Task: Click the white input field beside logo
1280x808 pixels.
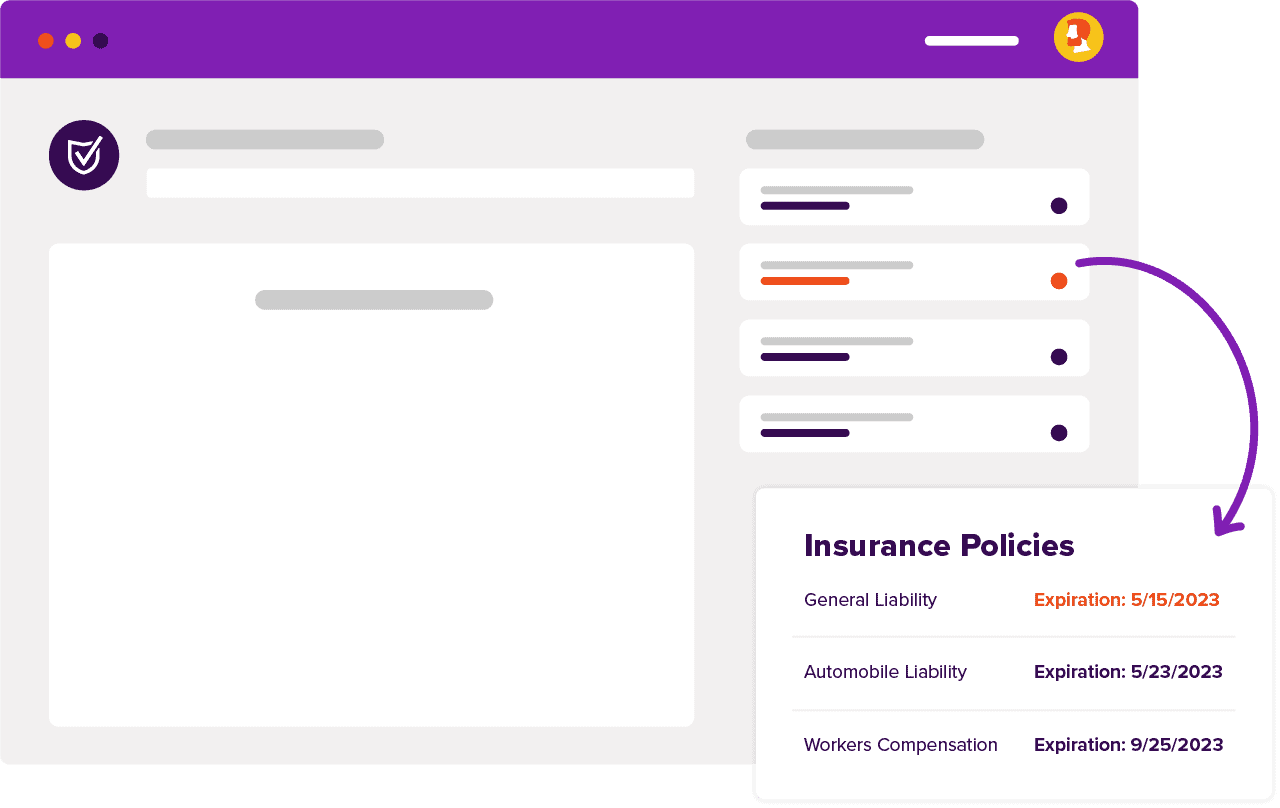Action: coord(420,183)
